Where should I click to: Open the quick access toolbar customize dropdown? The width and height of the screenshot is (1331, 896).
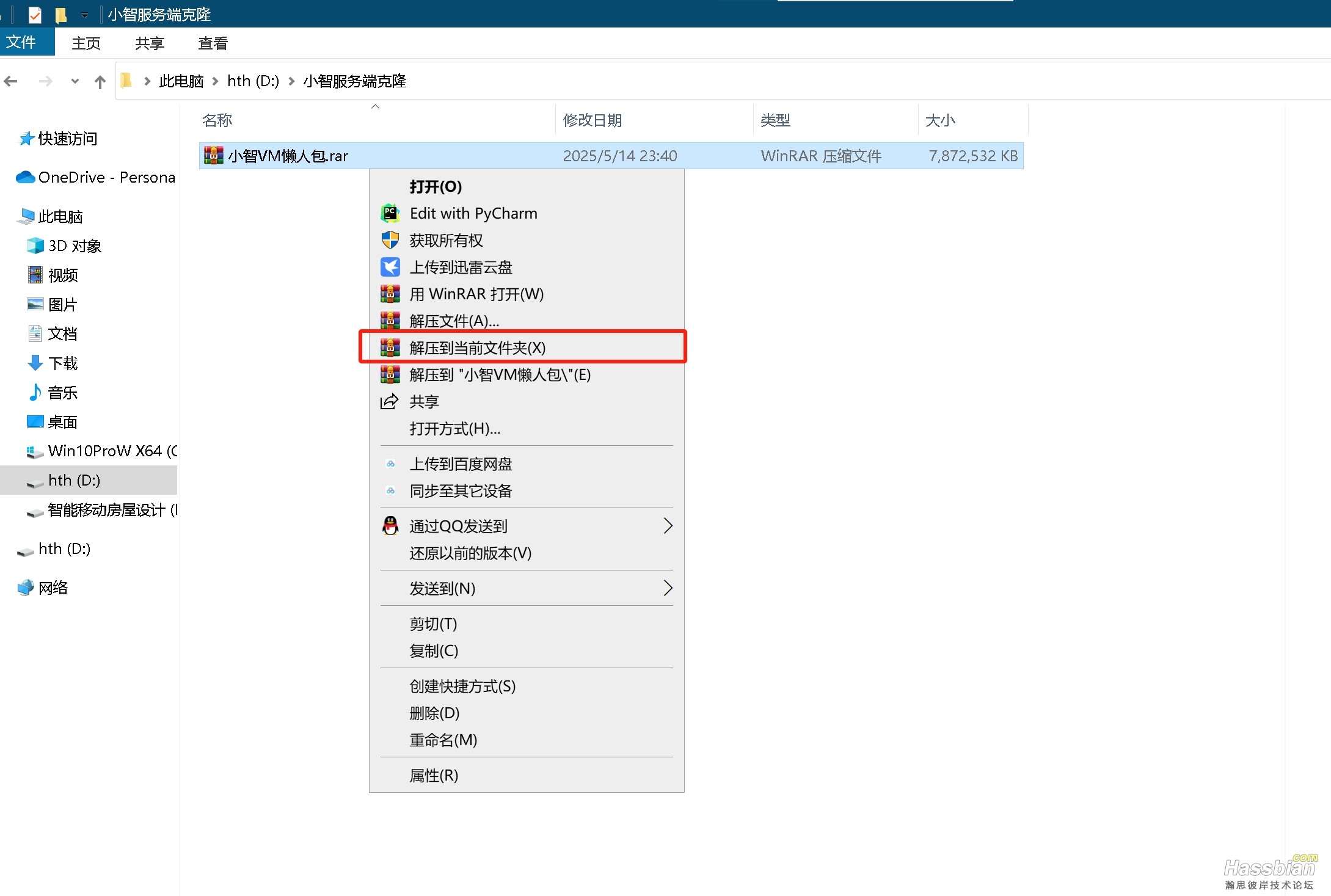(84, 15)
